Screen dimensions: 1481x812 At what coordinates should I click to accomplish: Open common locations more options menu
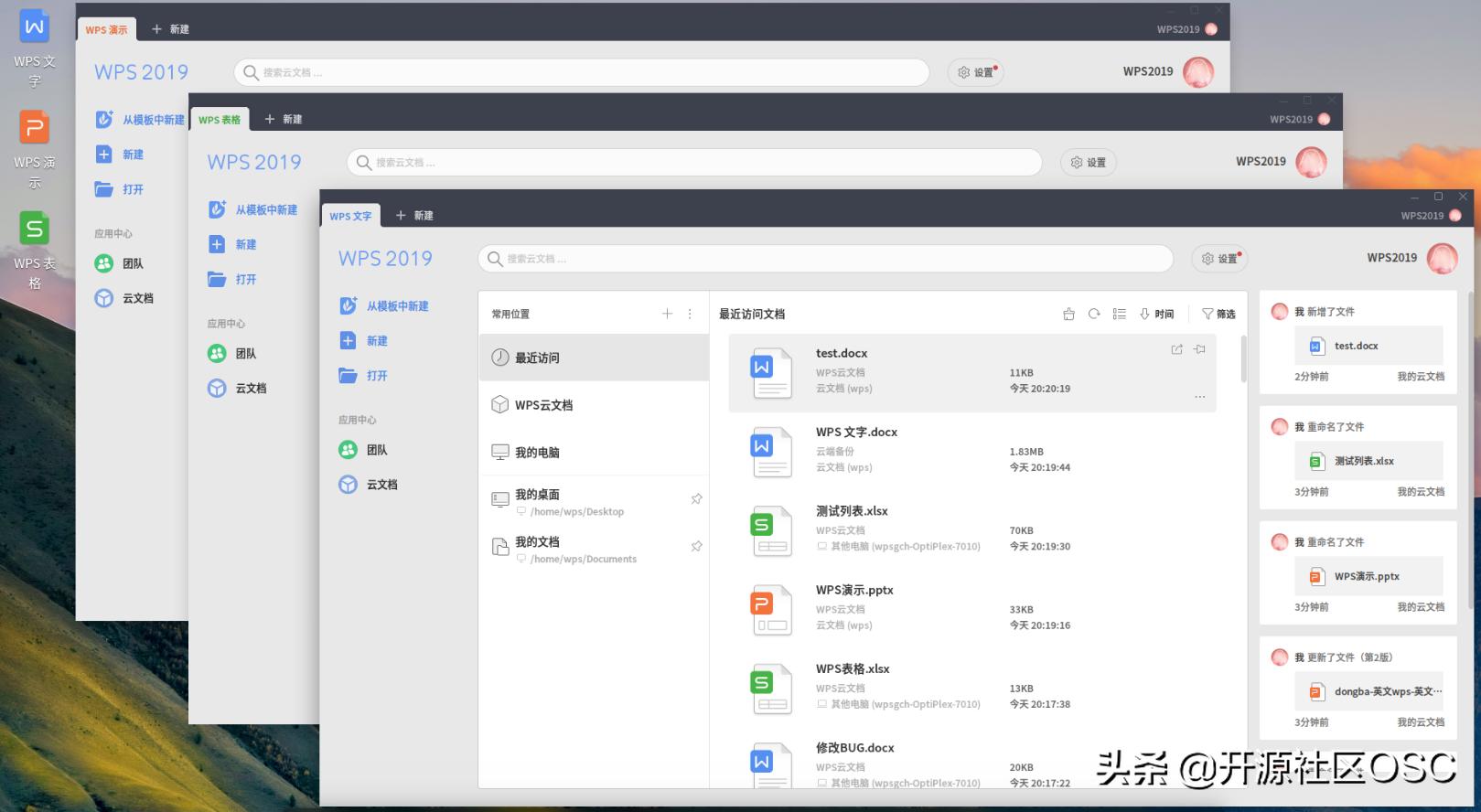(690, 314)
